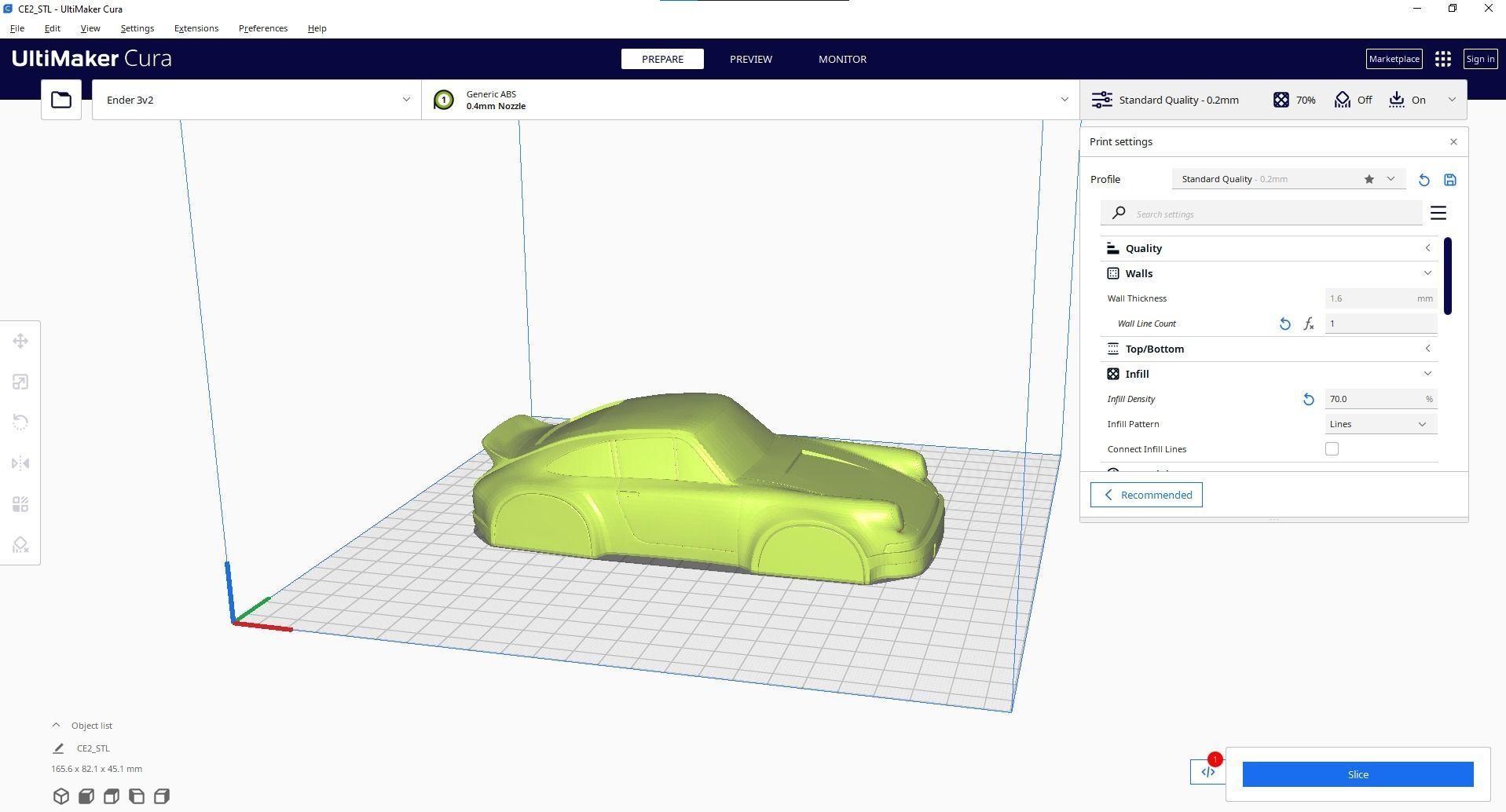Open the View menu

point(90,28)
